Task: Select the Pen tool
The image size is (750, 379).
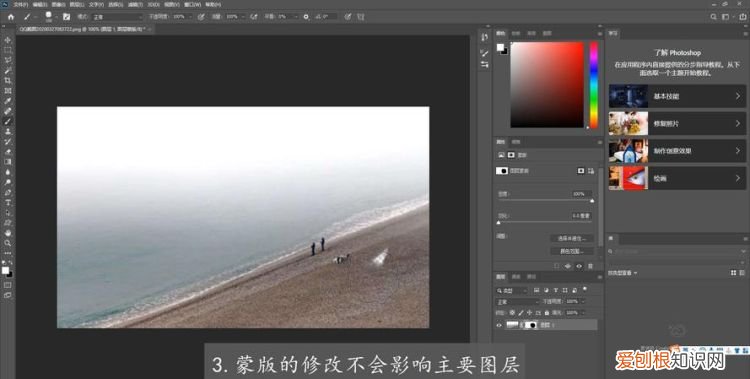Action: click(8, 192)
